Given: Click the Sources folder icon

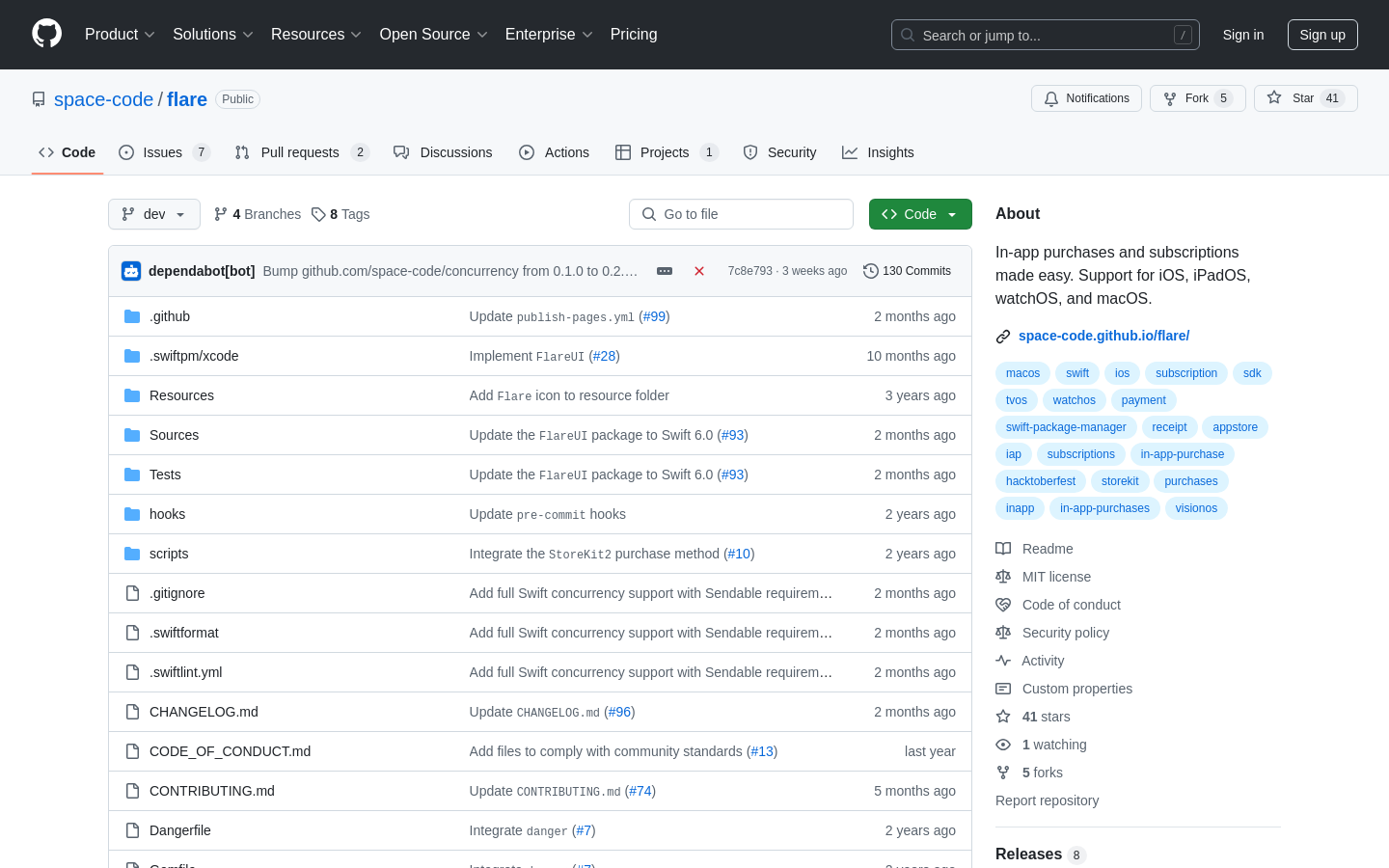Looking at the screenshot, I should (x=132, y=435).
